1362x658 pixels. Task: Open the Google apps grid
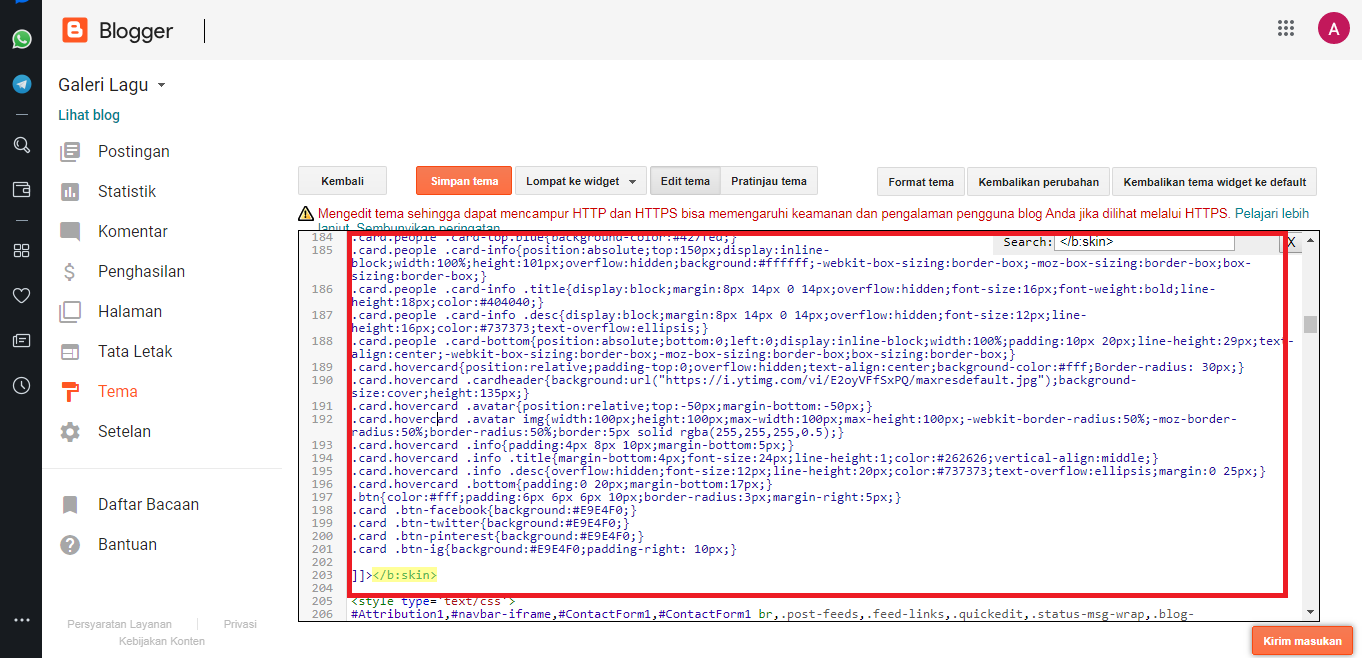pos(1286,28)
